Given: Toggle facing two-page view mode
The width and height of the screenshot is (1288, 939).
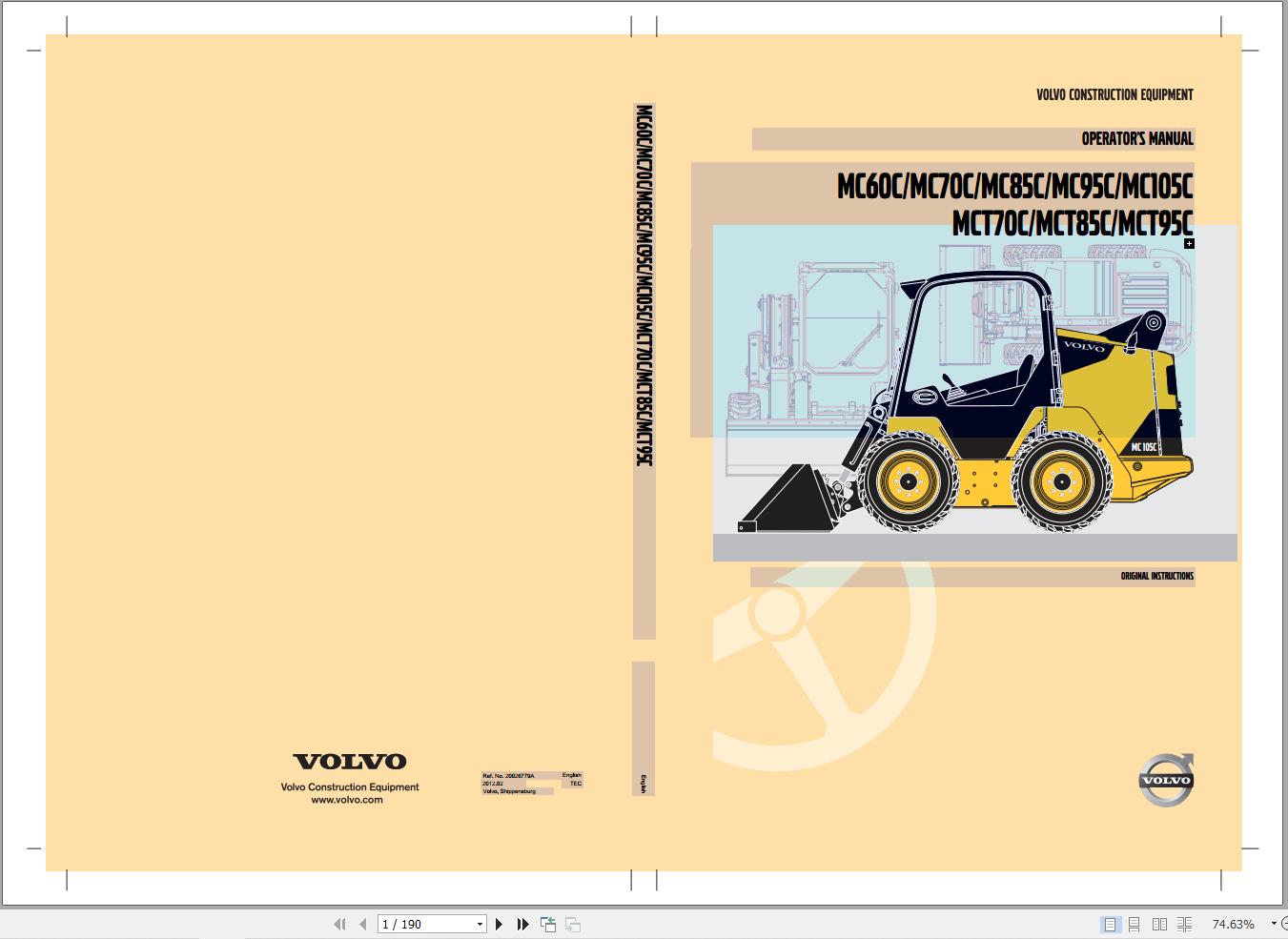Looking at the screenshot, I should (x=1159, y=924).
